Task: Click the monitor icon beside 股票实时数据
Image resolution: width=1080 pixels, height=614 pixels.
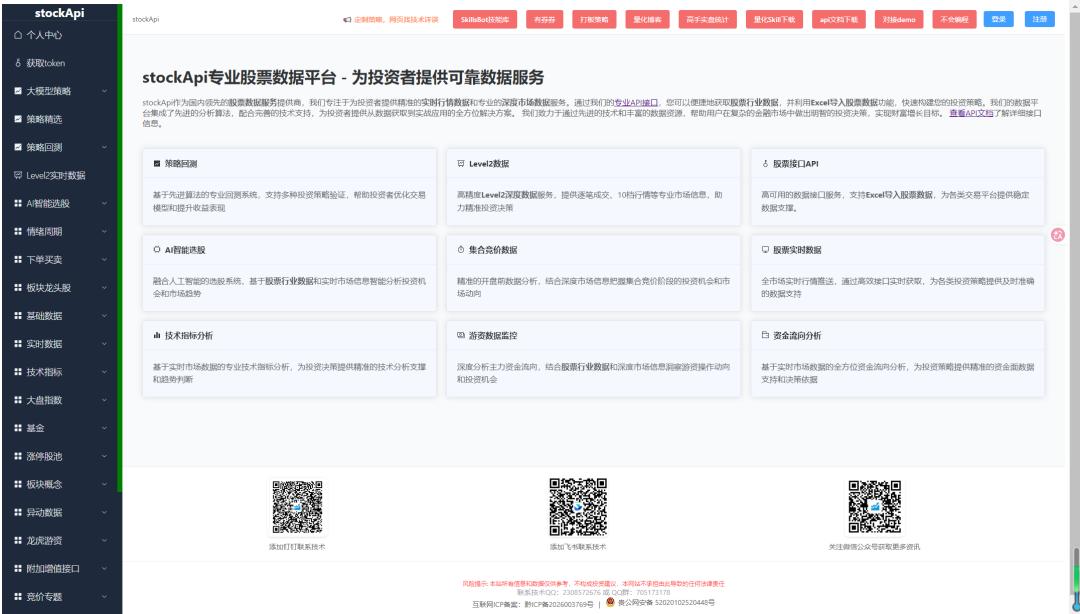Action: tap(765, 249)
